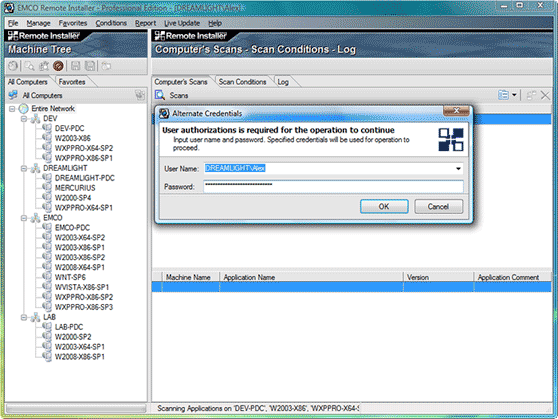Viewport: 558px width, 419px height.
Task: Collapse the LAB domain node
Action: pyautogui.click(x=24, y=317)
